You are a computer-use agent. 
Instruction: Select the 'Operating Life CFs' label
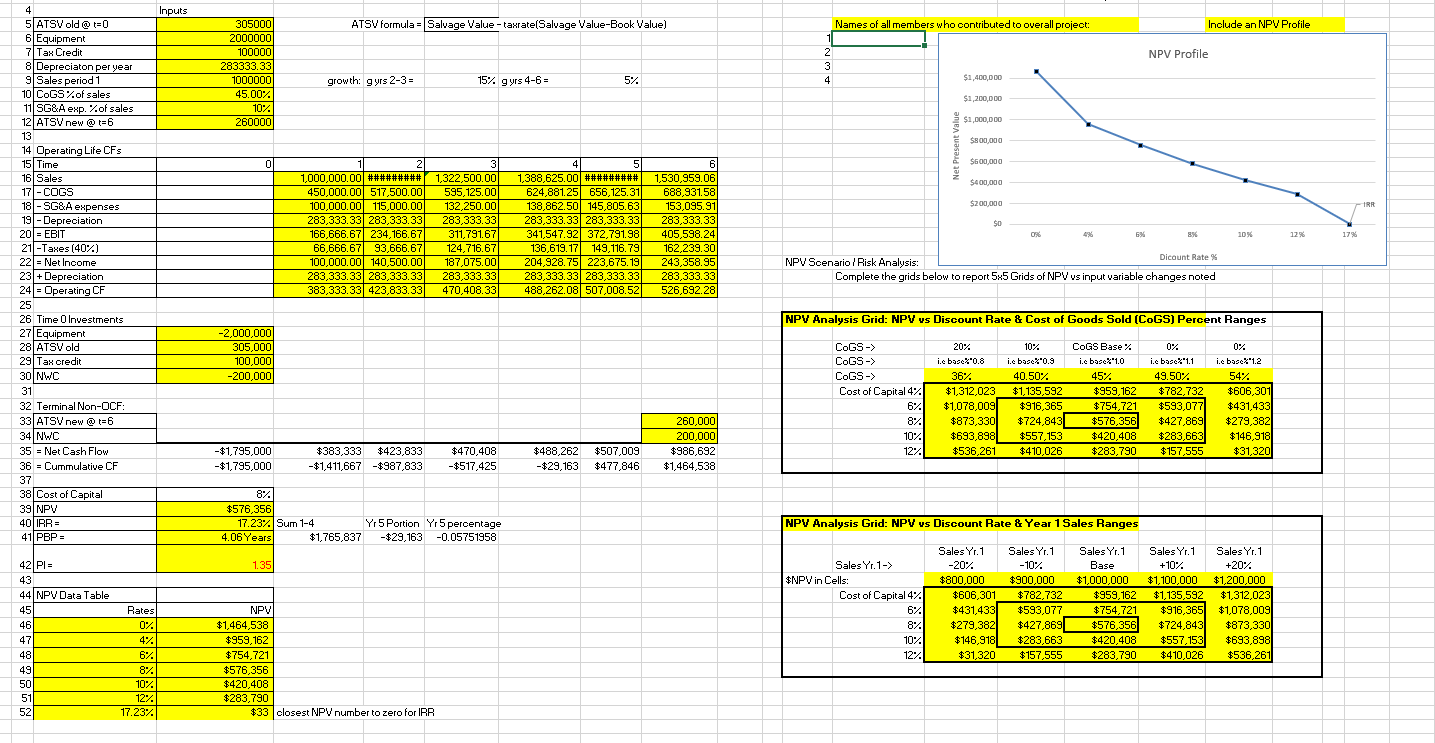tap(79, 150)
